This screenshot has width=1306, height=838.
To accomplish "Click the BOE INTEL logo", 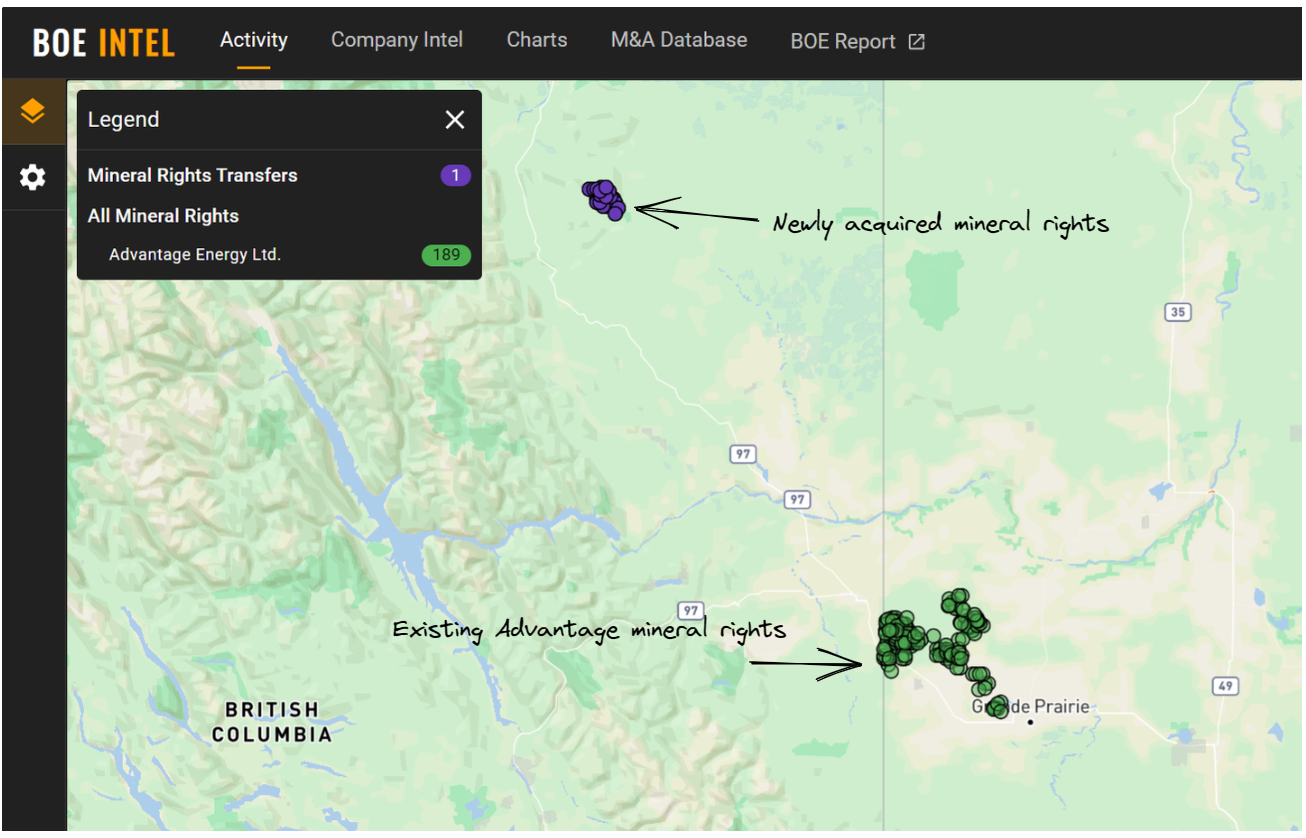I will 103,42.
